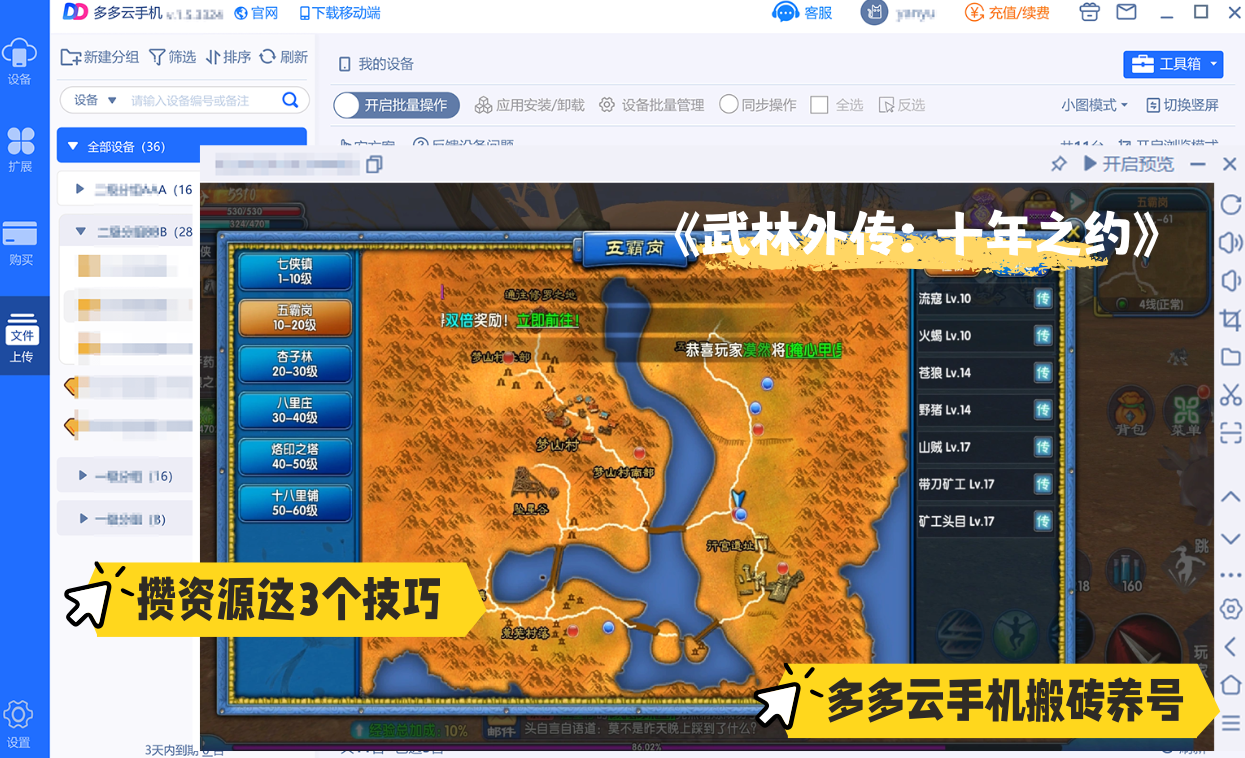Click the volume up icon in side toolbar
This screenshot has height=758, width=1245.
pyautogui.click(x=1231, y=243)
